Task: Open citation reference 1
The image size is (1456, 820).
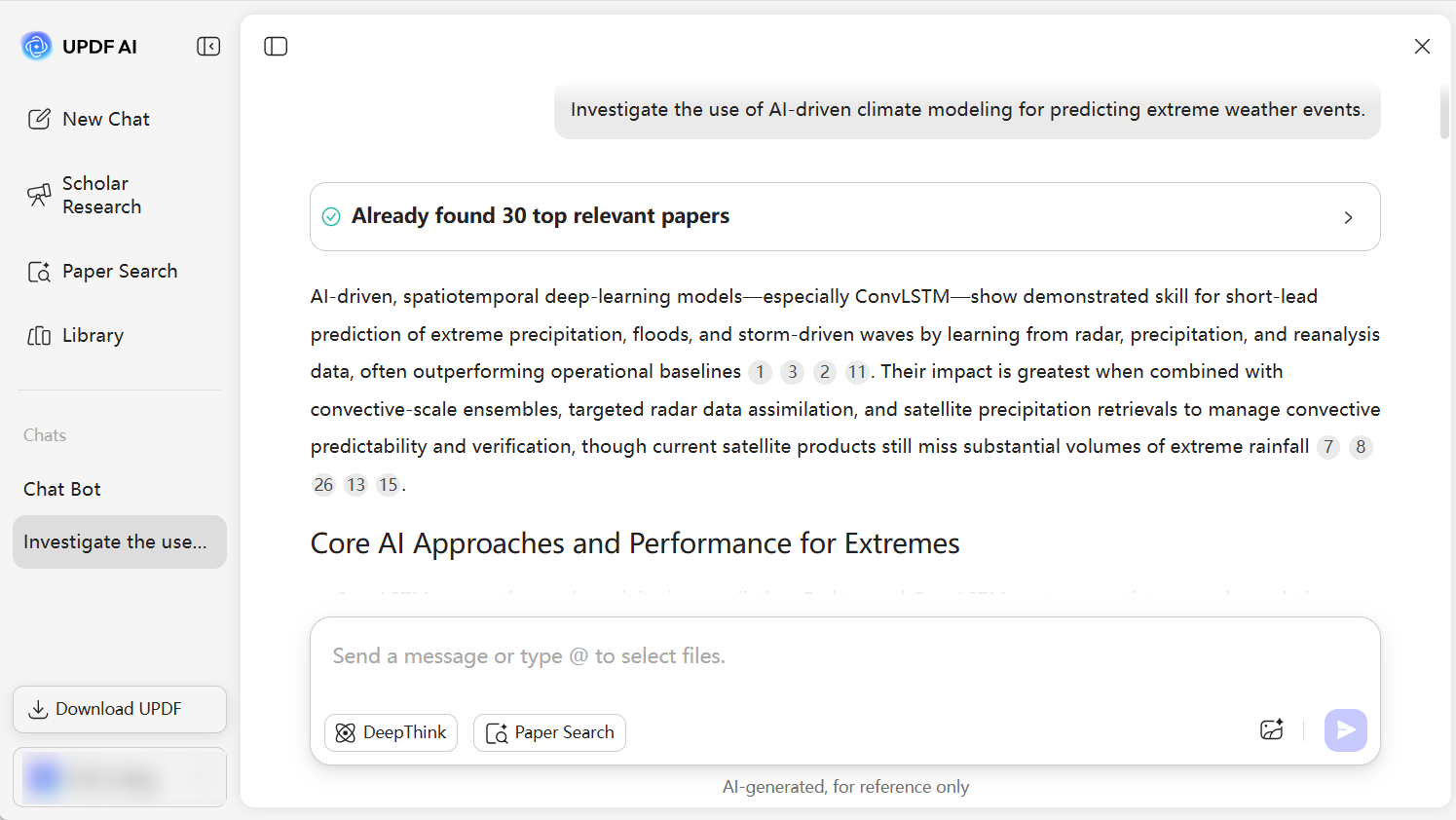Action: coord(761,372)
